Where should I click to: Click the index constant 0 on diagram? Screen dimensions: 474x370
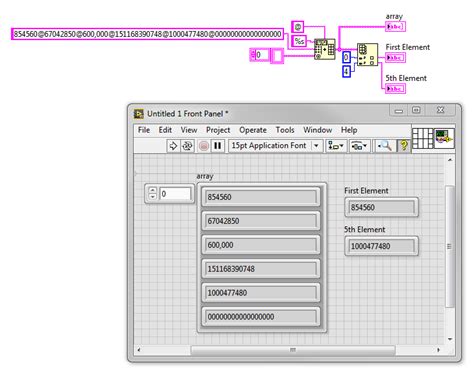pos(347,57)
